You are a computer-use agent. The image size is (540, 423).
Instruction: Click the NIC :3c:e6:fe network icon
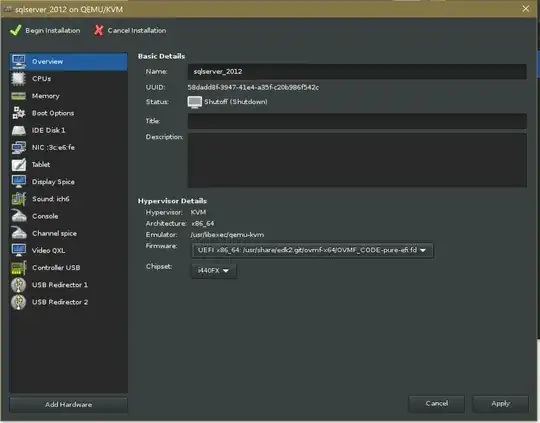point(19,147)
